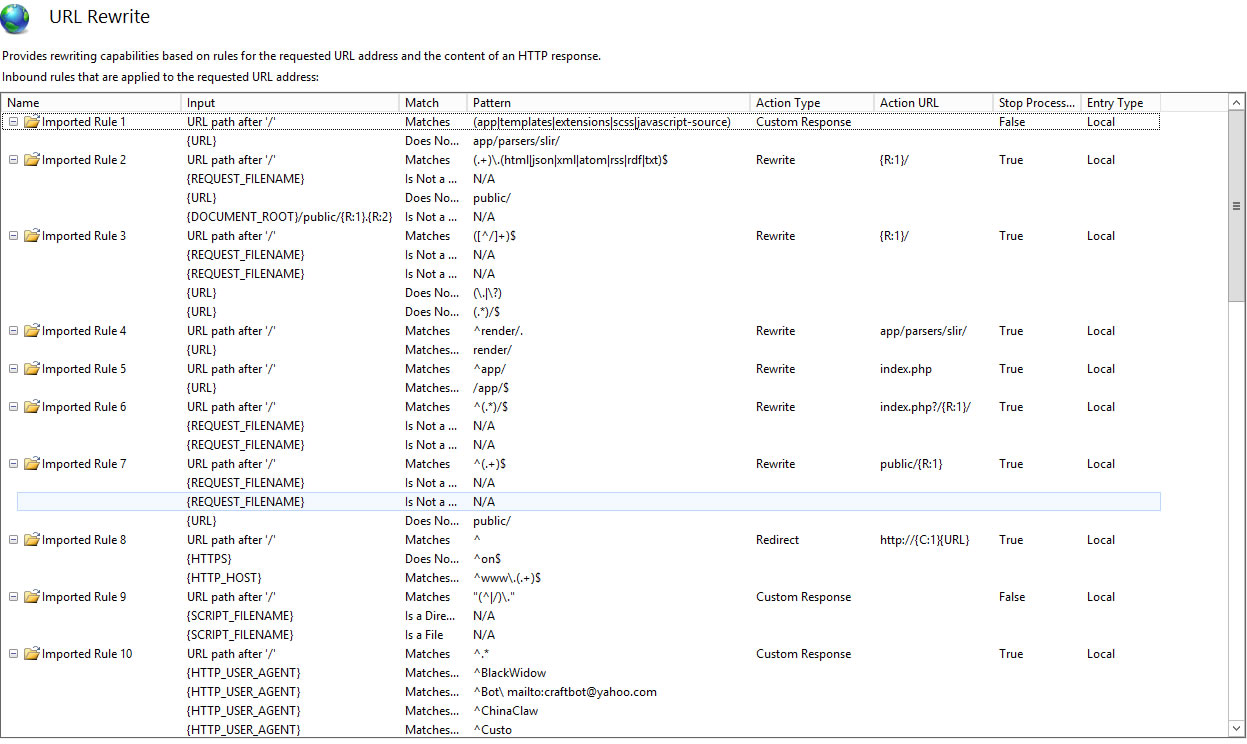Click pattern '^on$' under Rule 8
This screenshot has width=1247, height=744.
point(487,559)
